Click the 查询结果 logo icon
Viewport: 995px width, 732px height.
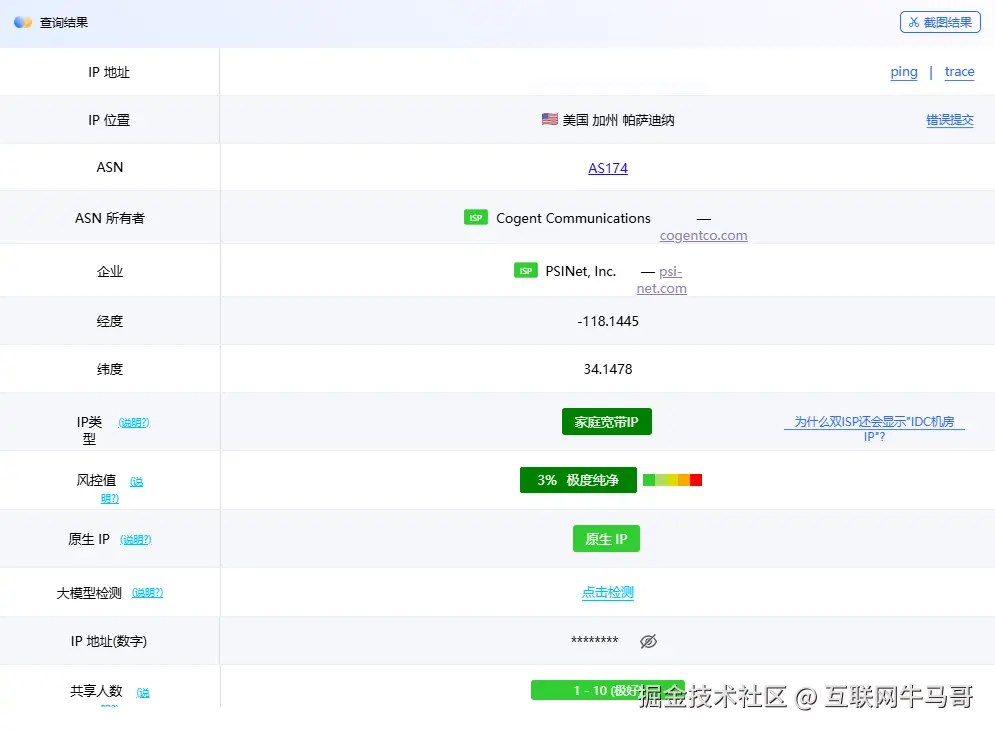[23, 22]
